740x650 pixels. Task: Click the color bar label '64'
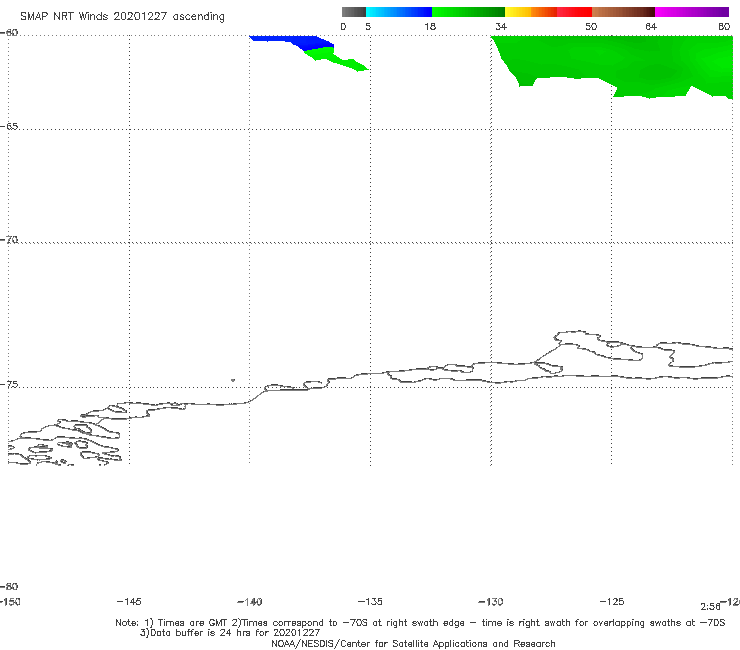[651, 27]
